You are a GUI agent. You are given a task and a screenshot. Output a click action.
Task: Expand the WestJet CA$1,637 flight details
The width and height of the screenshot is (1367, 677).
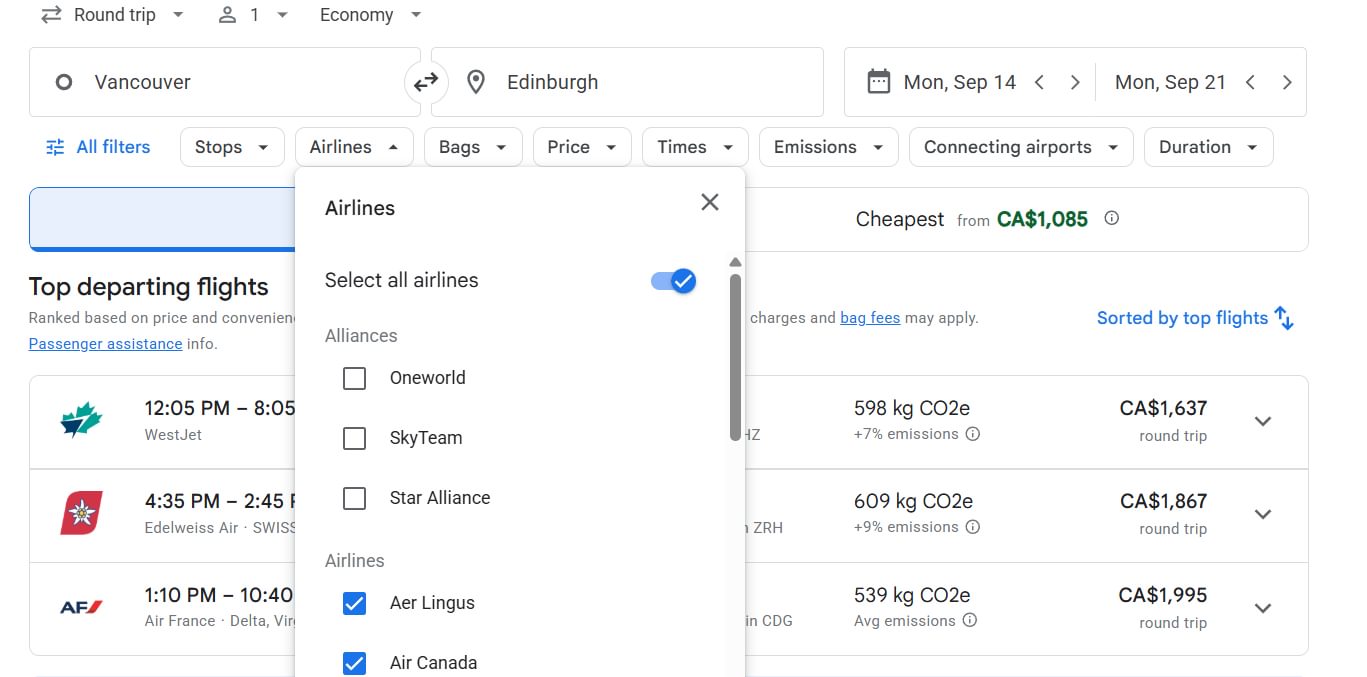[1263, 421]
